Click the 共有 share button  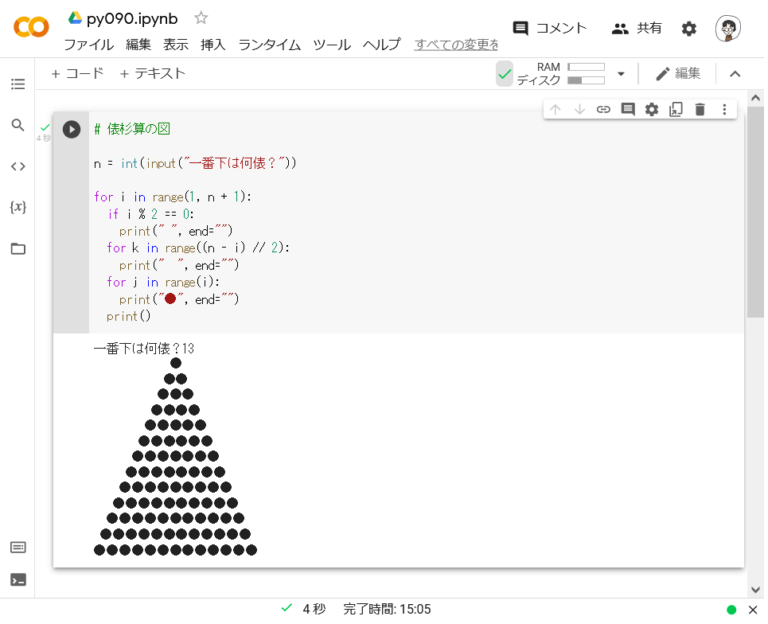(x=637, y=28)
